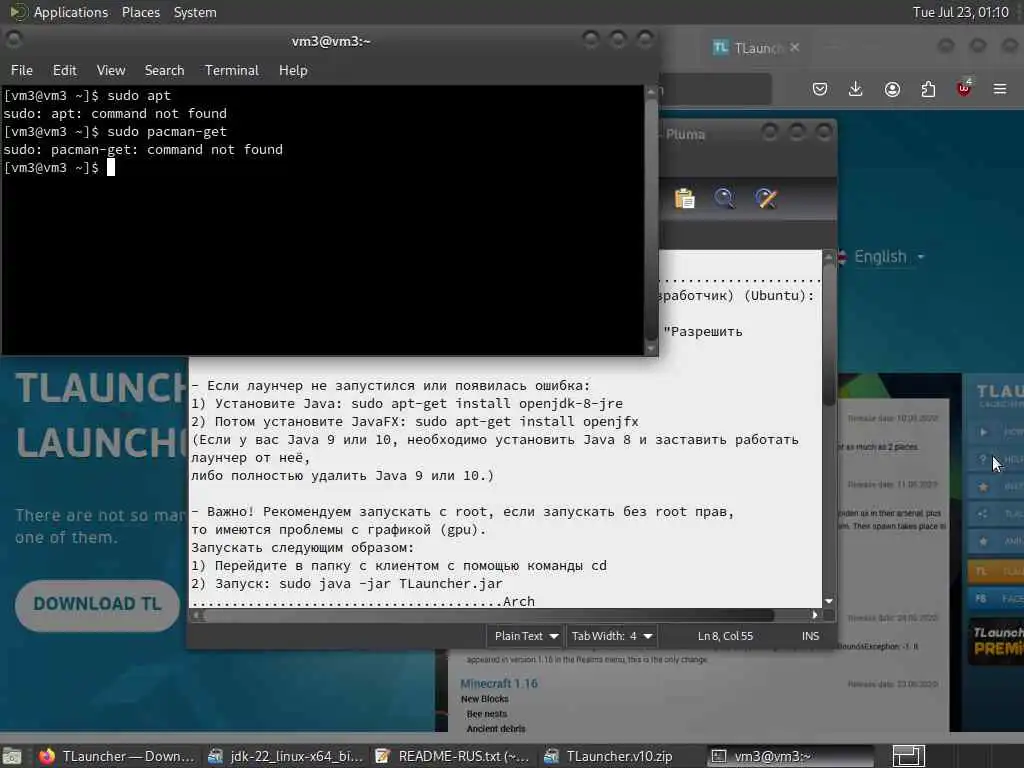Click the Firefox address bar field
This screenshot has height=768, width=1024.
(715, 89)
